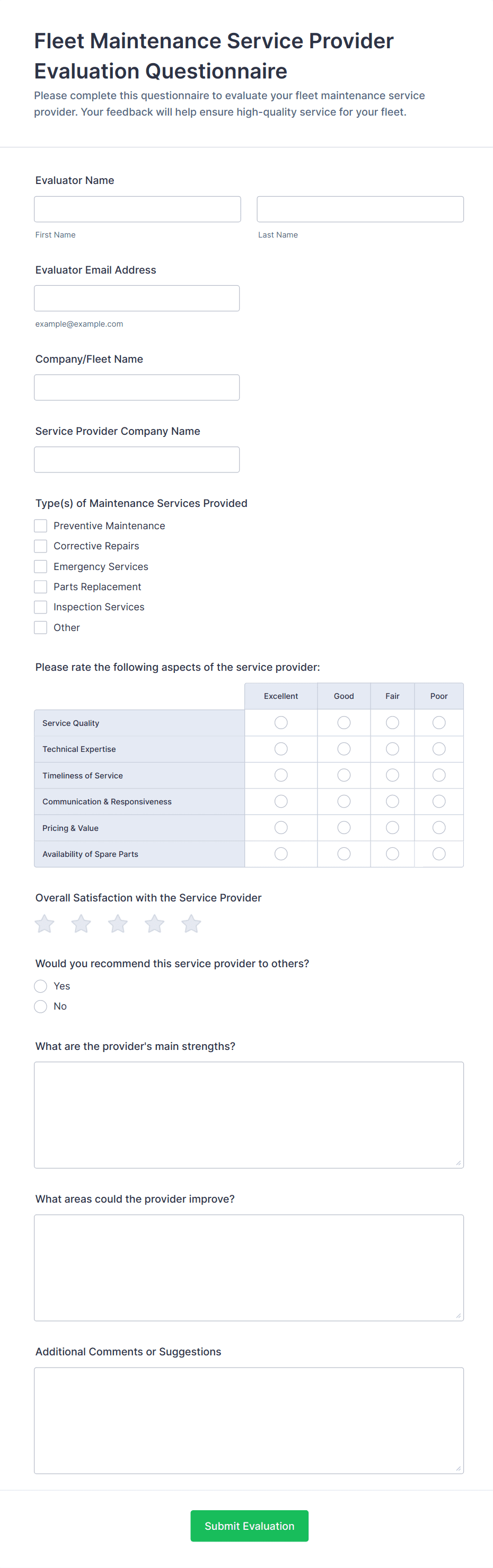This screenshot has width=493, height=1568.
Task: Rate Service Quality as Excellent
Action: (280, 723)
